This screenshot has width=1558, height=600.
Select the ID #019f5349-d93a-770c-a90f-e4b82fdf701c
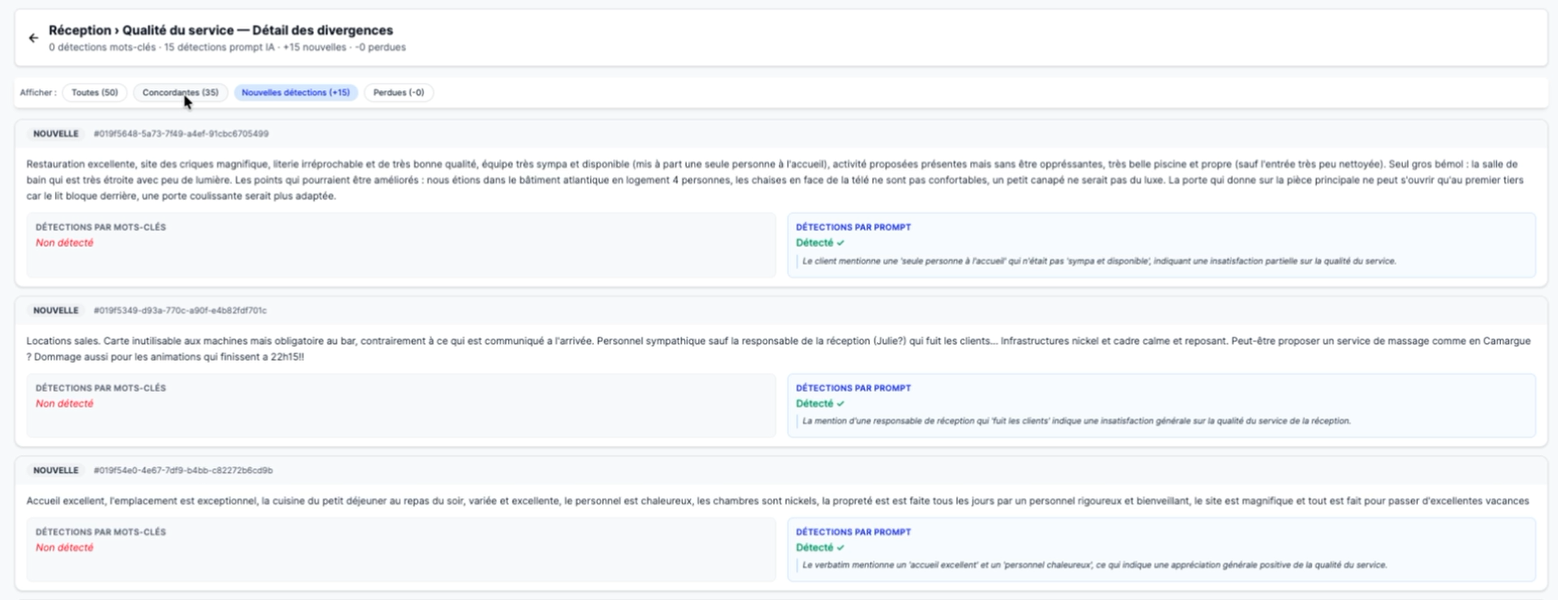tap(180, 310)
